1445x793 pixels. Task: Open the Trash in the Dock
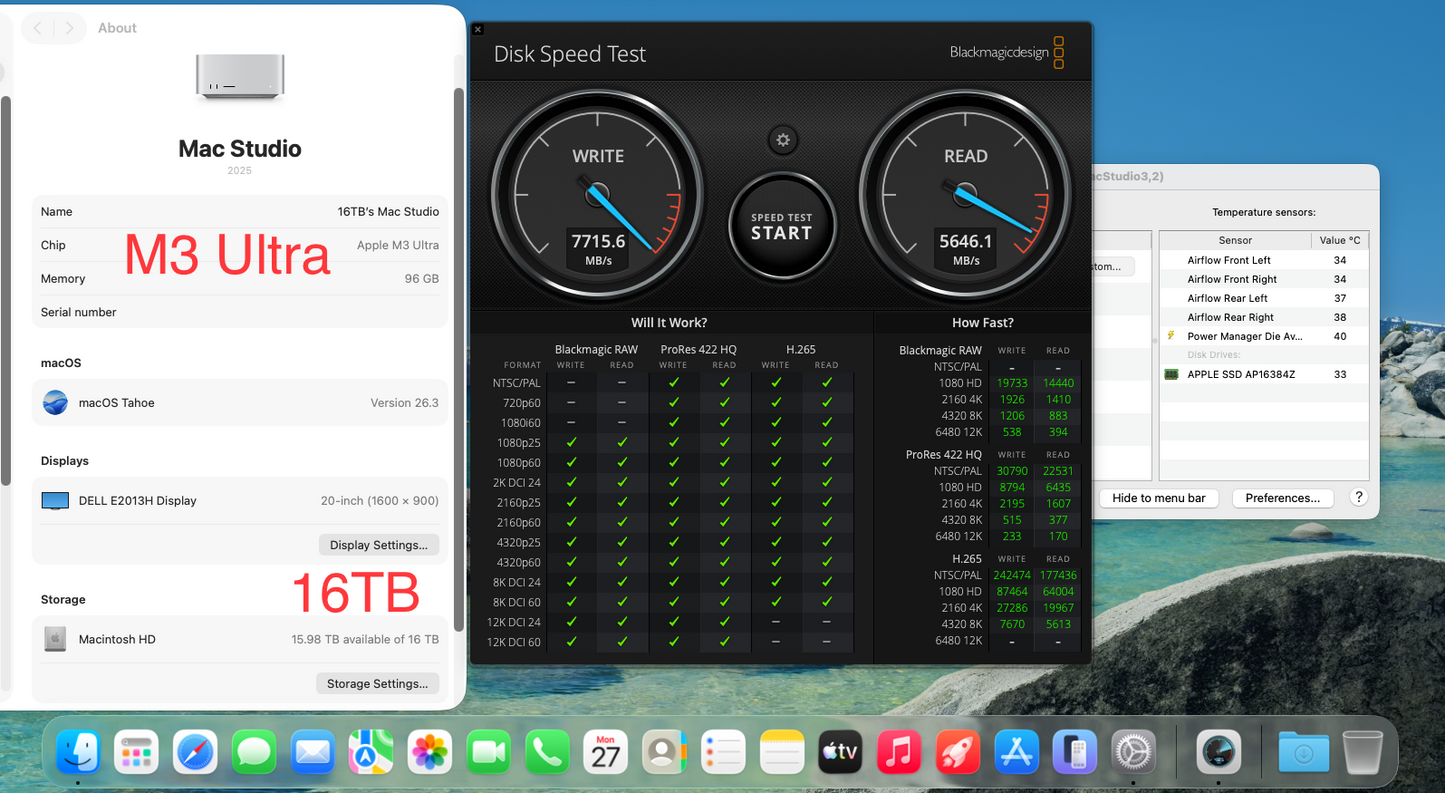pos(1362,751)
